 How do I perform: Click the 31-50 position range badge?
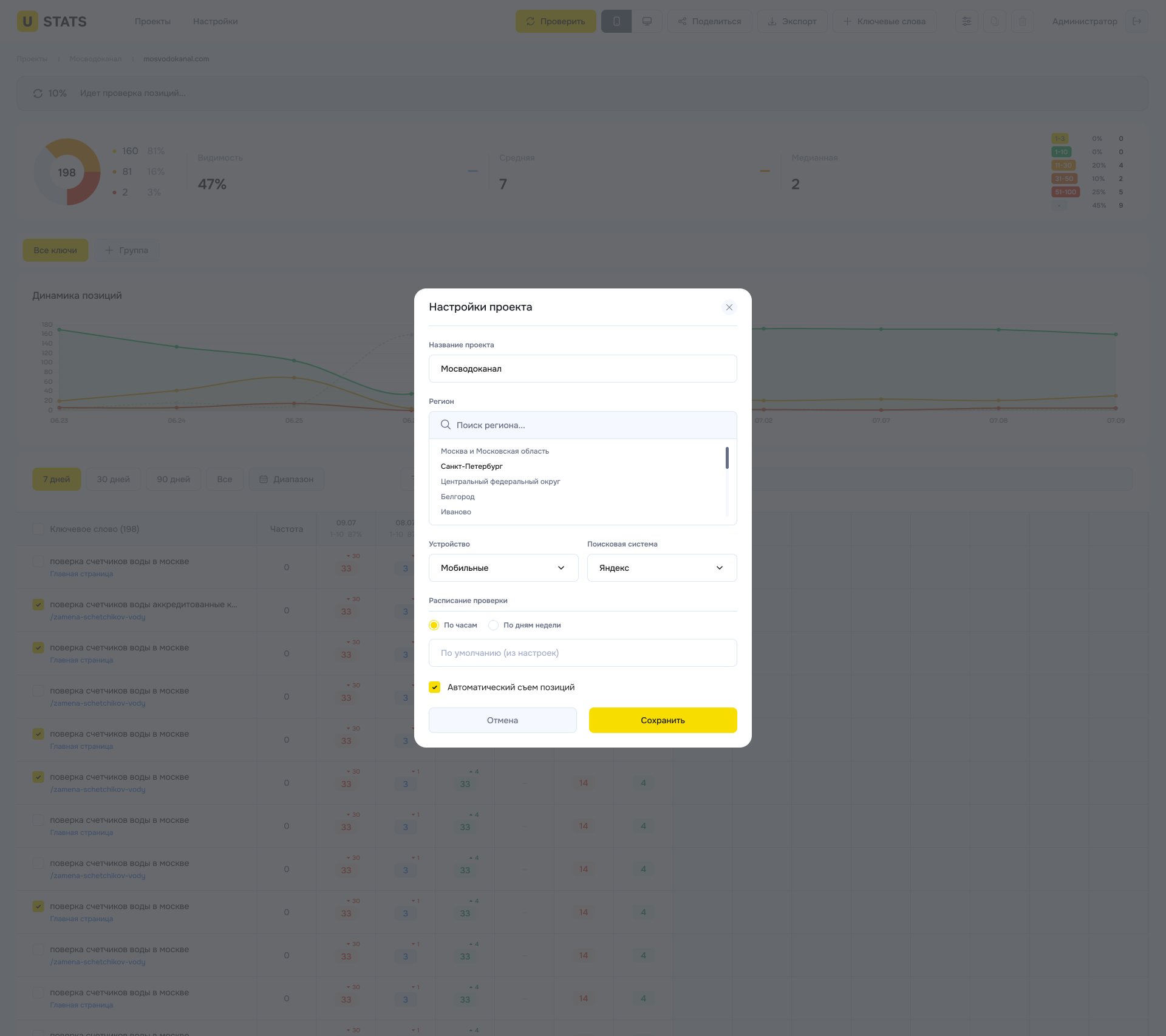tap(1064, 179)
